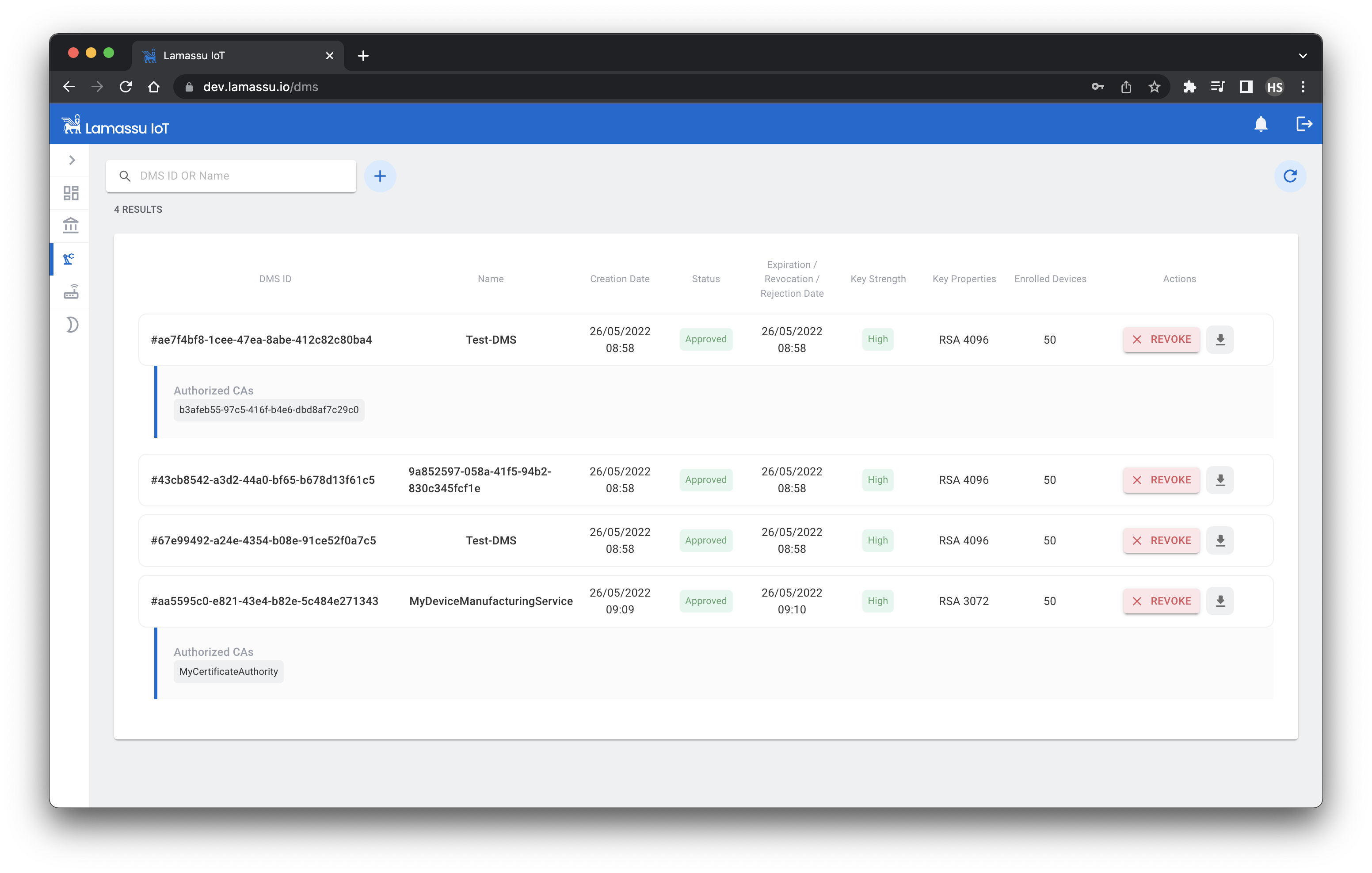Click the Status column header
1372x873 pixels.
point(706,279)
